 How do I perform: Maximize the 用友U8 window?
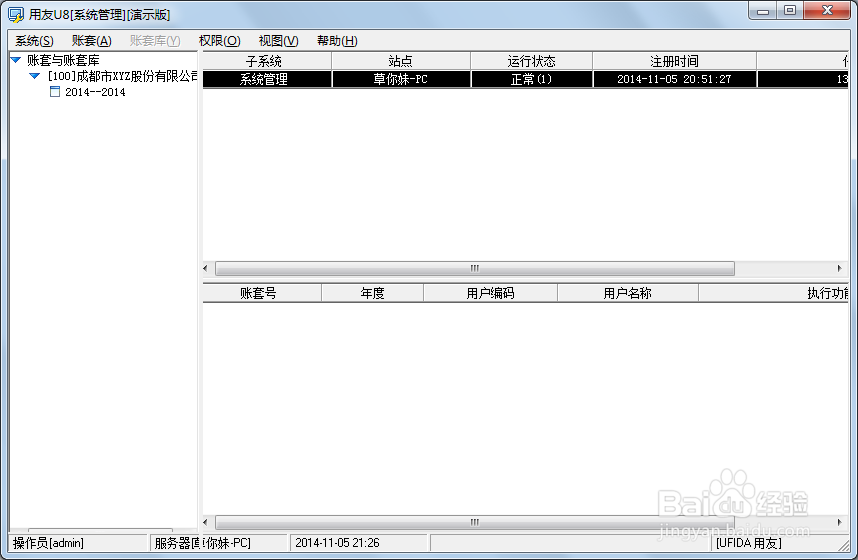(x=790, y=11)
